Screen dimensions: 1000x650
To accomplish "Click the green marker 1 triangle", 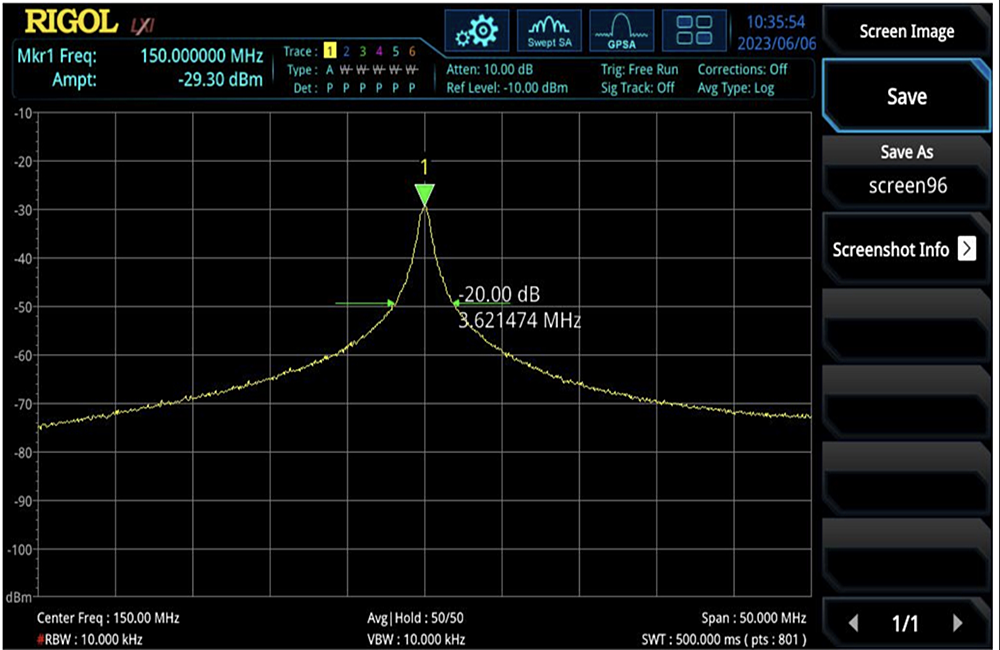I will tap(426, 194).
